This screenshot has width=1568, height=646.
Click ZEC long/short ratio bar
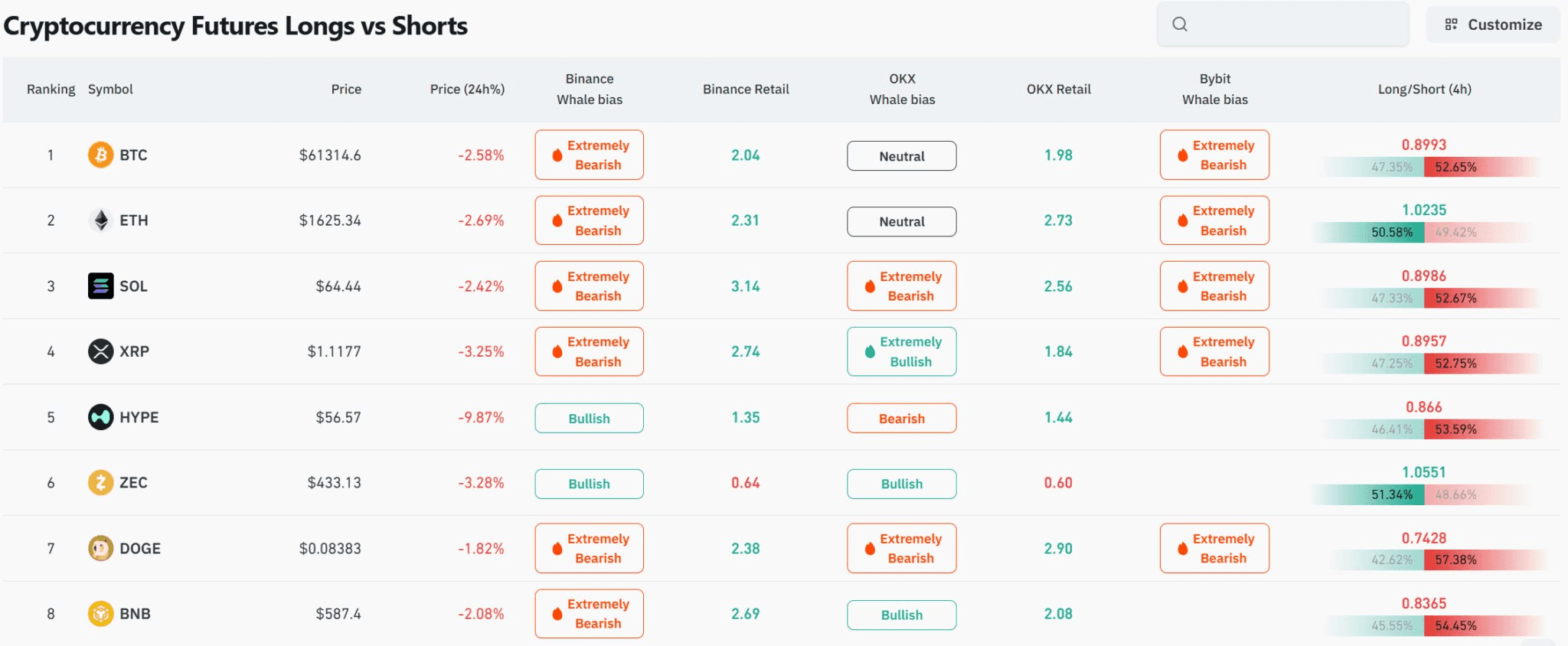[1424, 494]
